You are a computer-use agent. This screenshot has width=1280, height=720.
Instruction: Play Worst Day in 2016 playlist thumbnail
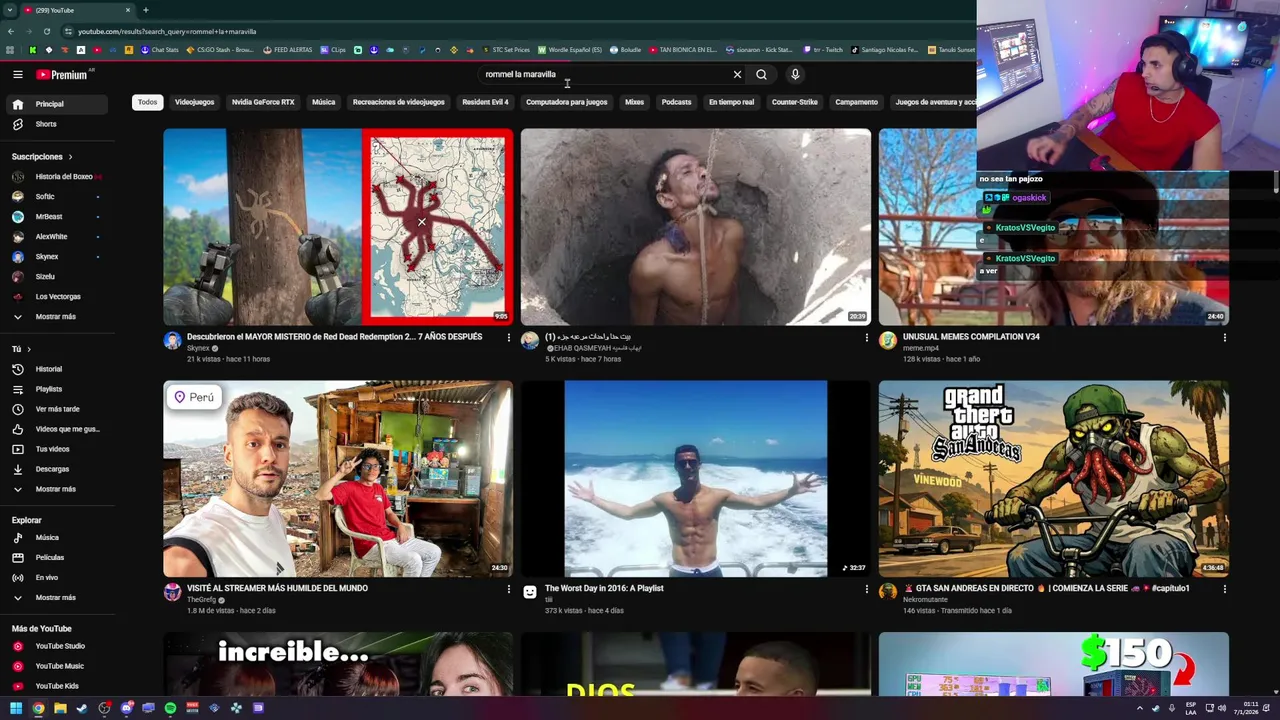point(696,479)
